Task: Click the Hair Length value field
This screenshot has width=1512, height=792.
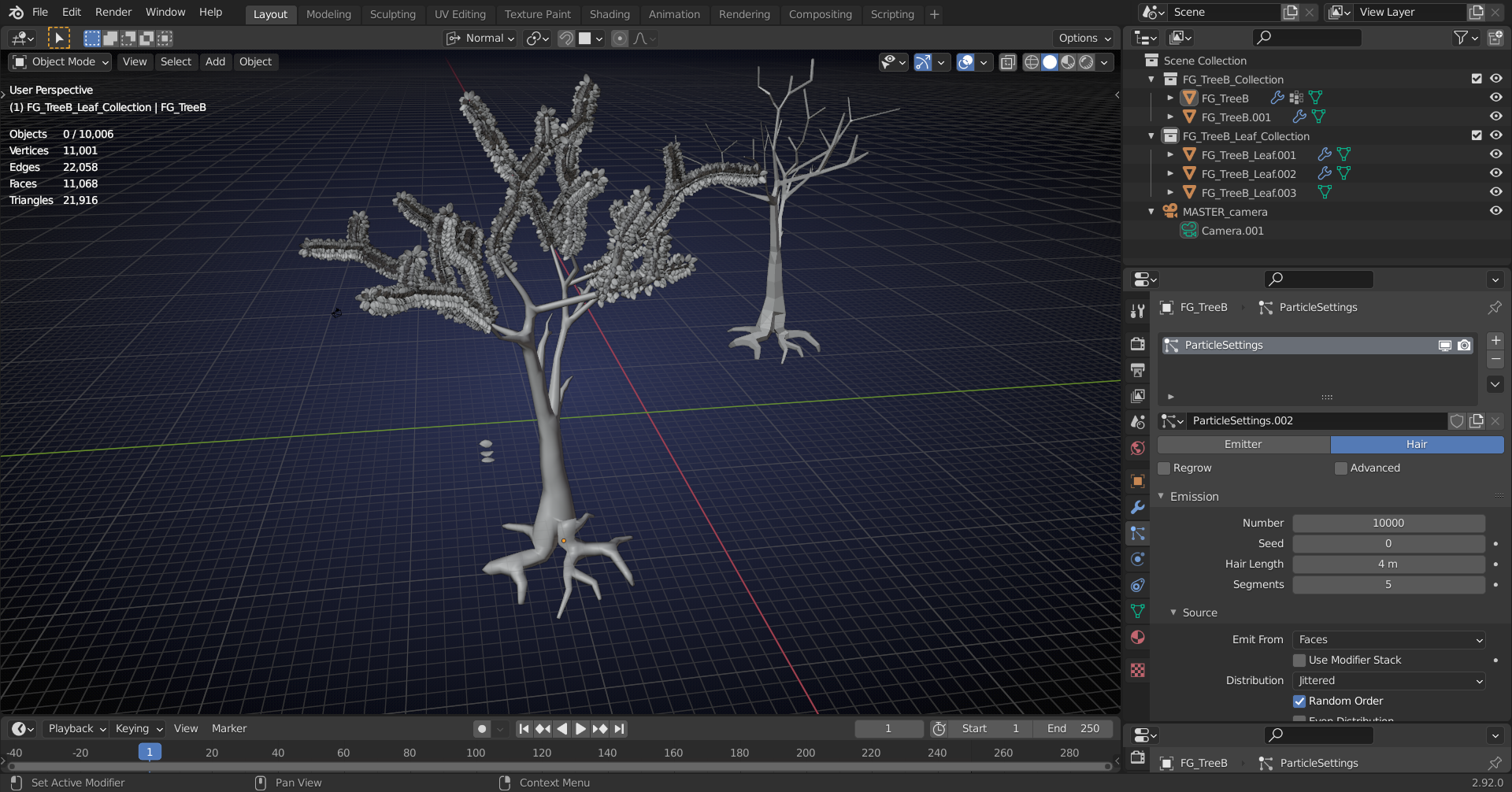Action: [x=1388, y=564]
